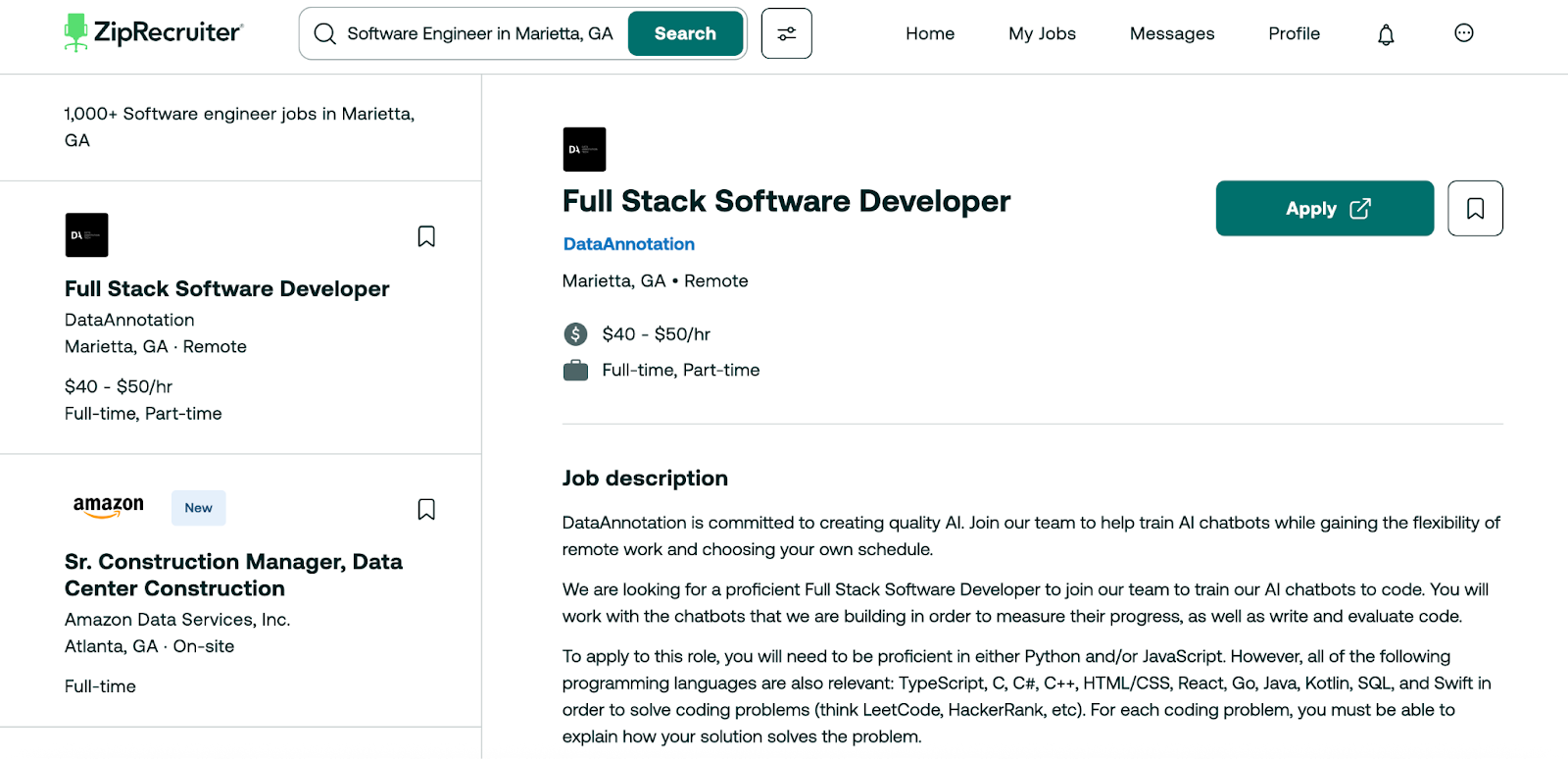Open Messages in navigation
Screen dimensions: 1568x759
click(1171, 33)
